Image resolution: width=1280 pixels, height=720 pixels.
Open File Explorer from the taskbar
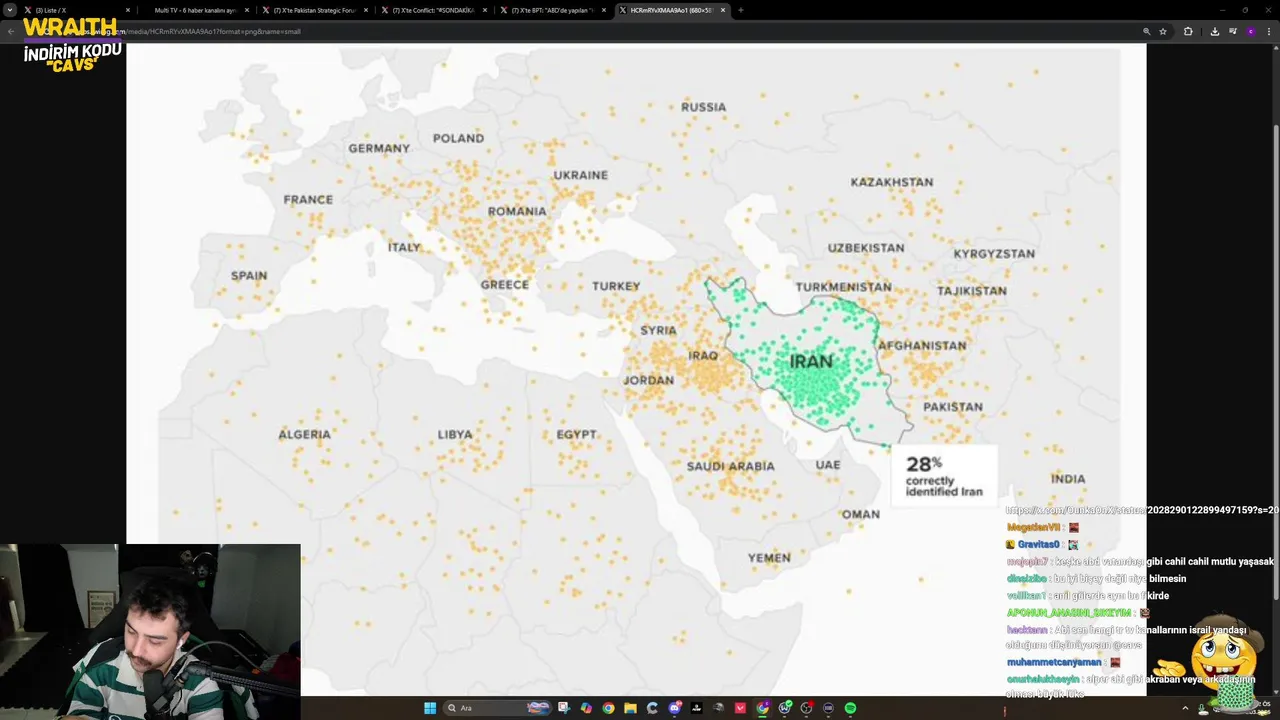pos(630,708)
